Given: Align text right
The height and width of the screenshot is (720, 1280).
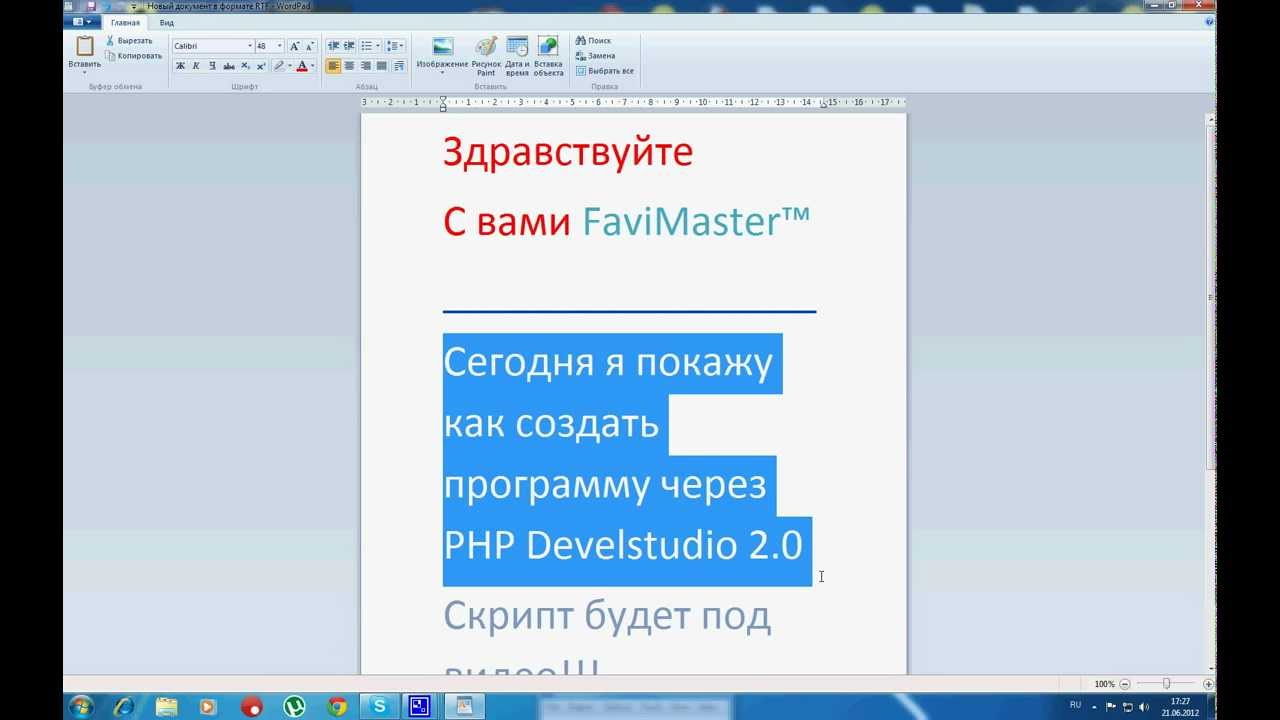Looking at the screenshot, I should click(x=366, y=66).
